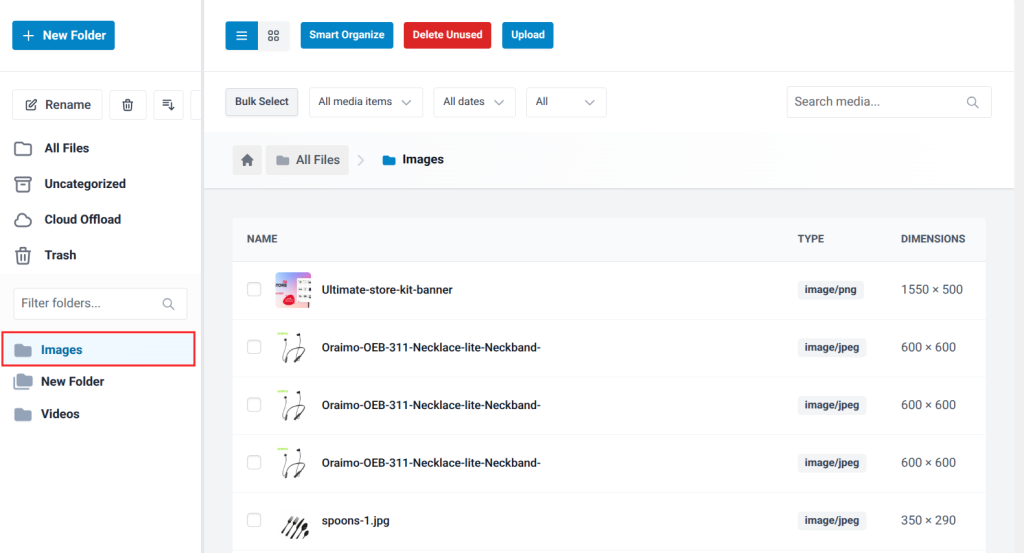Click the Images breadcrumb
1024x553 pixels.
pos(413,160)
